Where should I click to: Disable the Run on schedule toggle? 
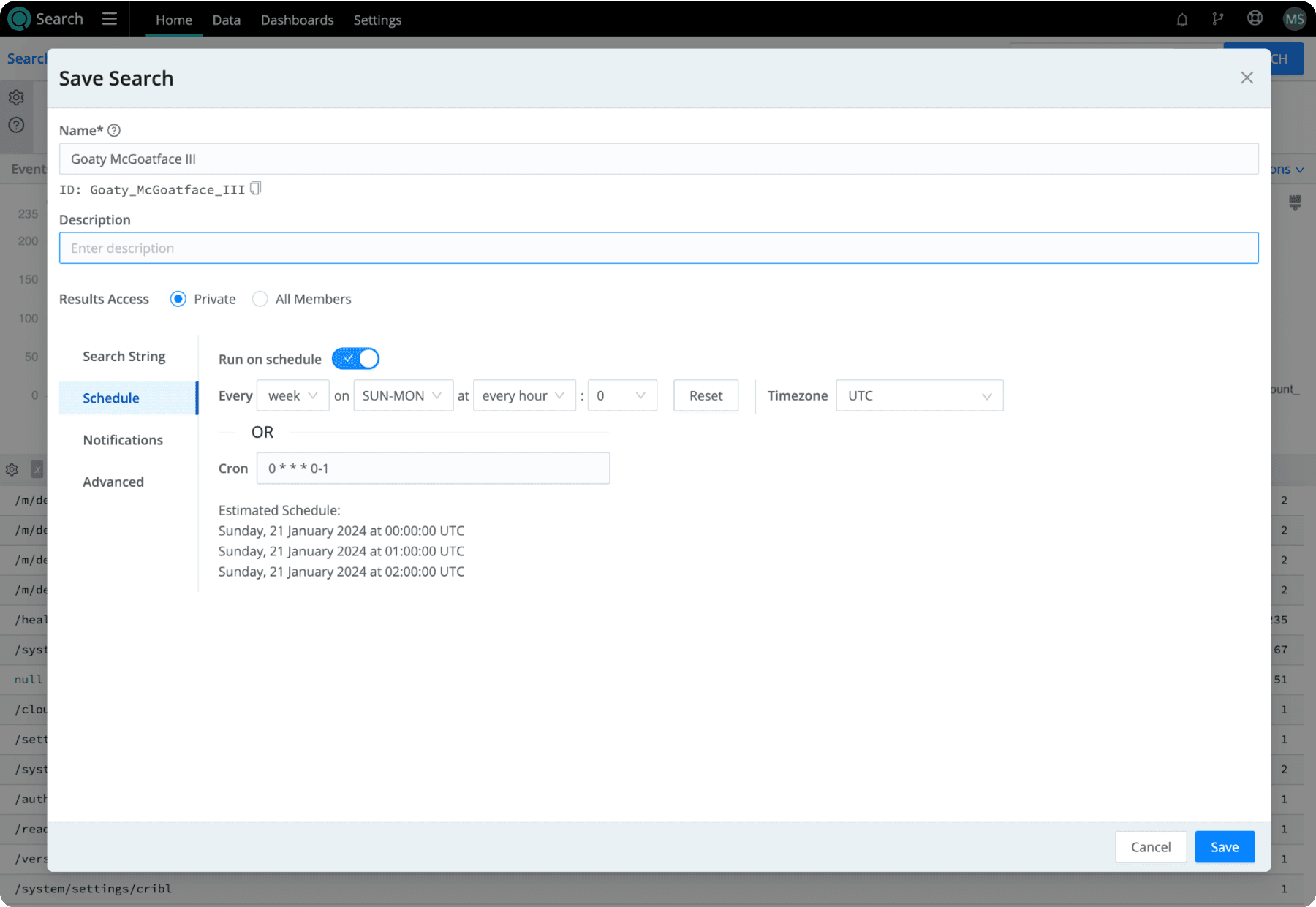[x=355, y=359]
